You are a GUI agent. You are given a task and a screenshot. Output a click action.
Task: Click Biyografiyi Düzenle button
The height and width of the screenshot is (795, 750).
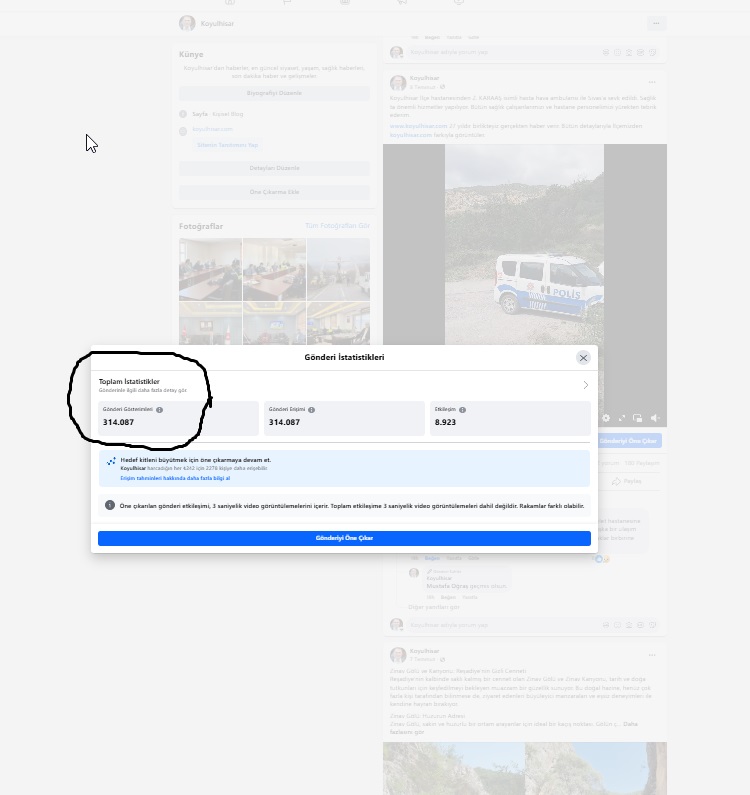[274, 93]
